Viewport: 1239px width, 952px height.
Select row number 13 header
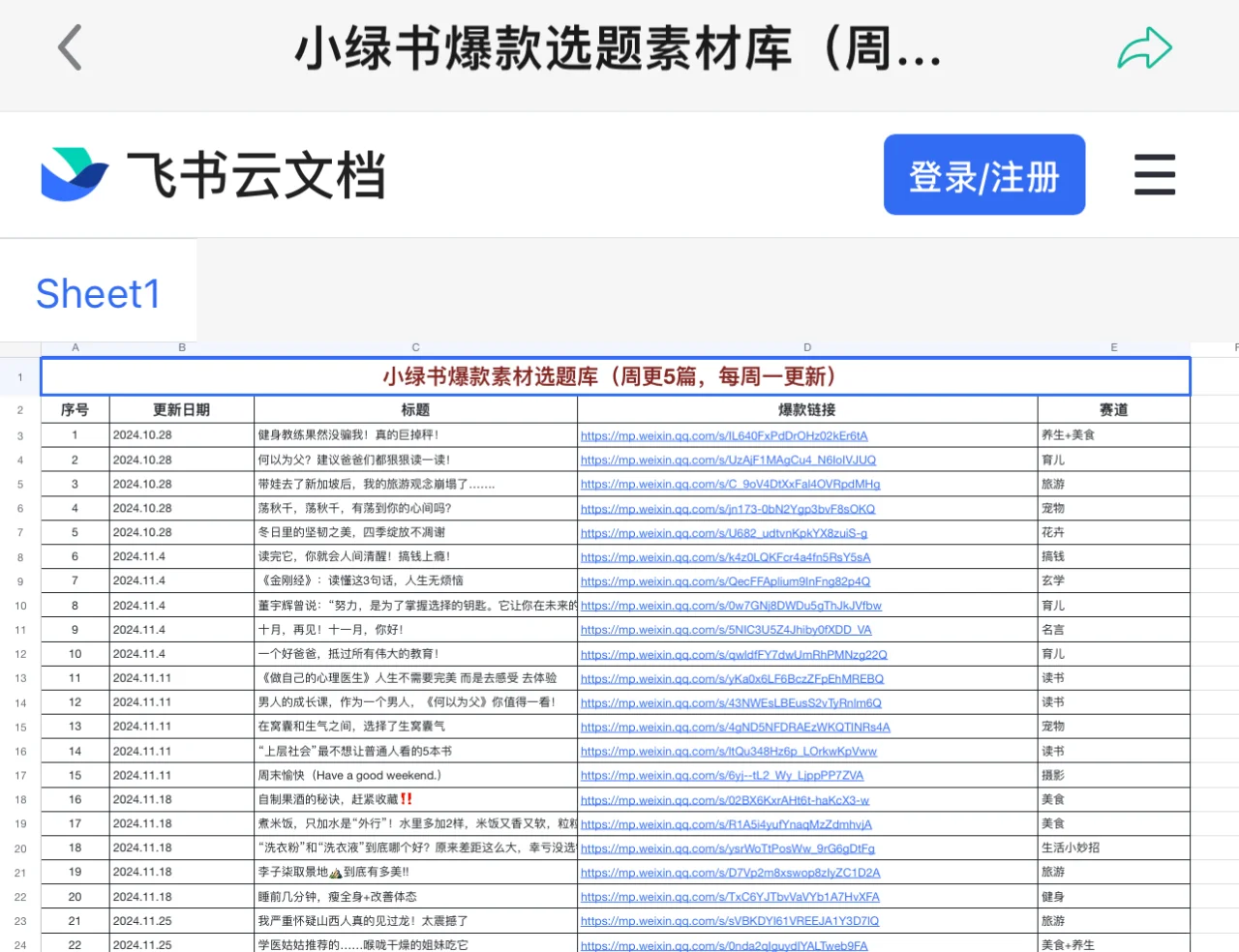20,678
